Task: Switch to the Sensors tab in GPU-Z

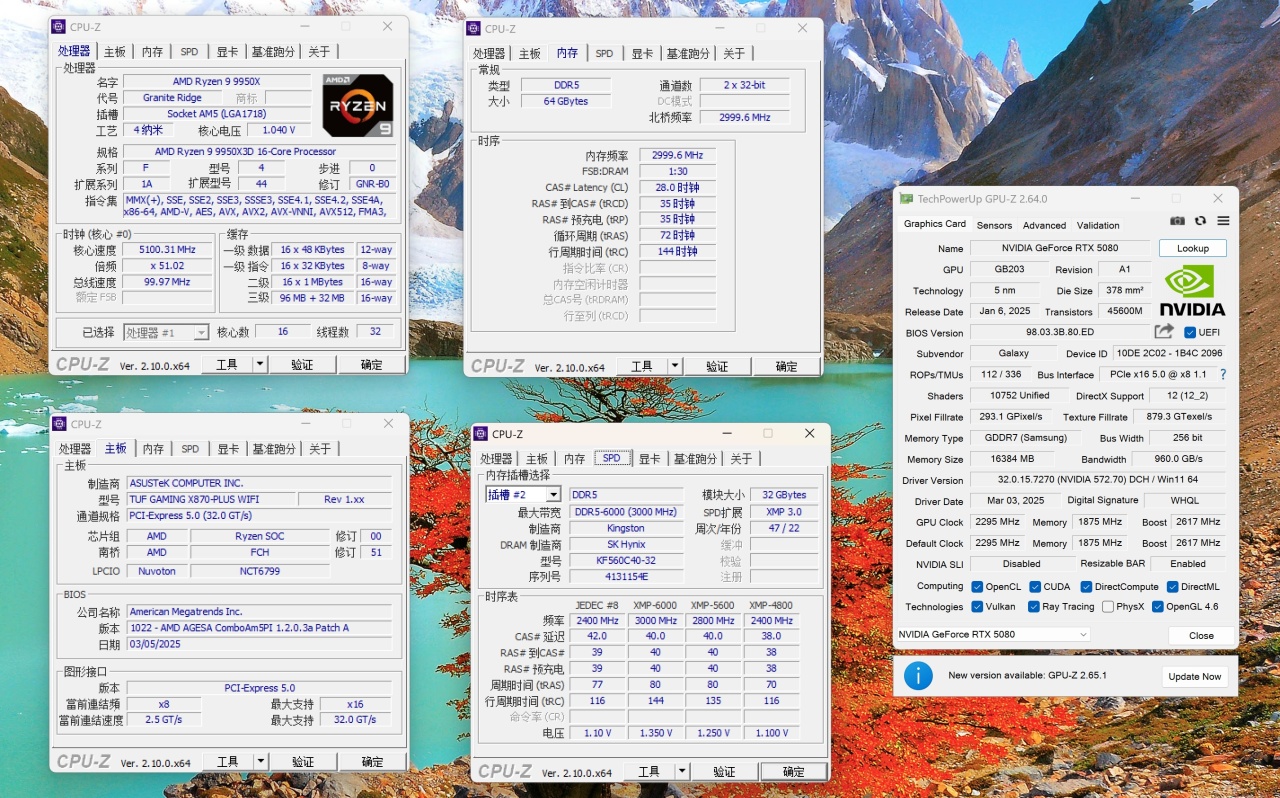Action: click(x=994, y=225)
